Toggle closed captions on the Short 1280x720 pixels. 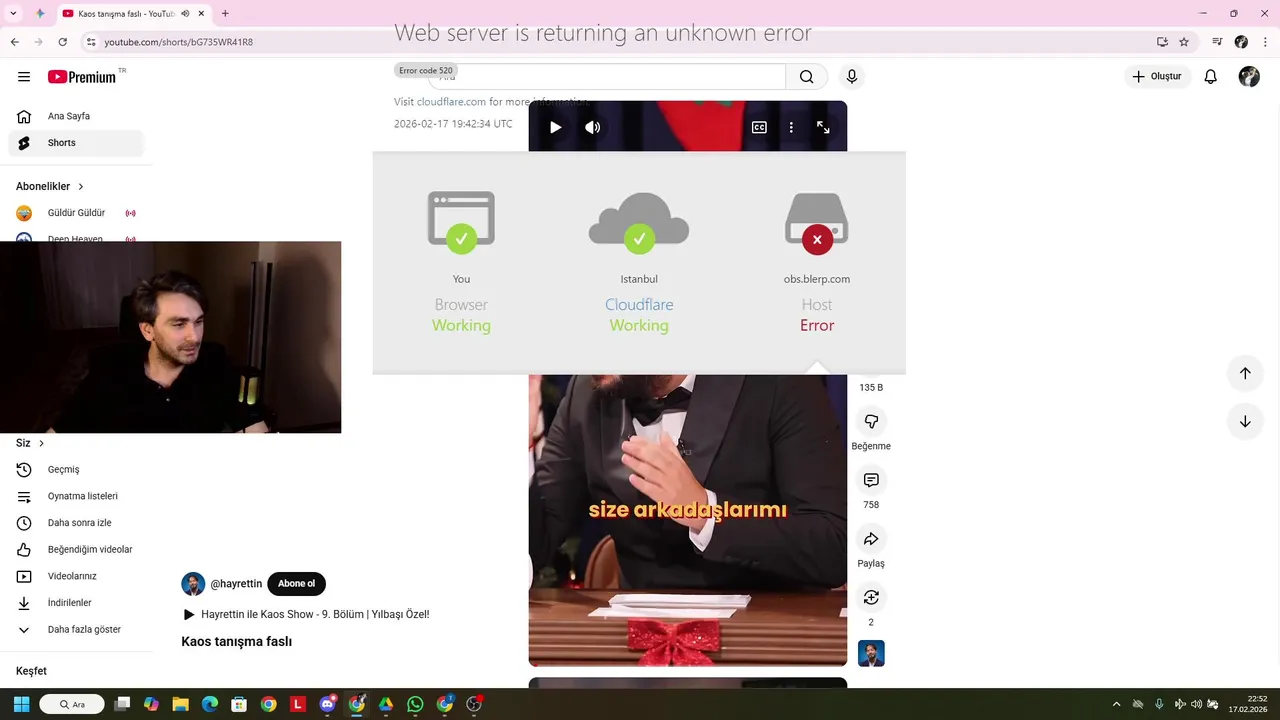[759, 127]
